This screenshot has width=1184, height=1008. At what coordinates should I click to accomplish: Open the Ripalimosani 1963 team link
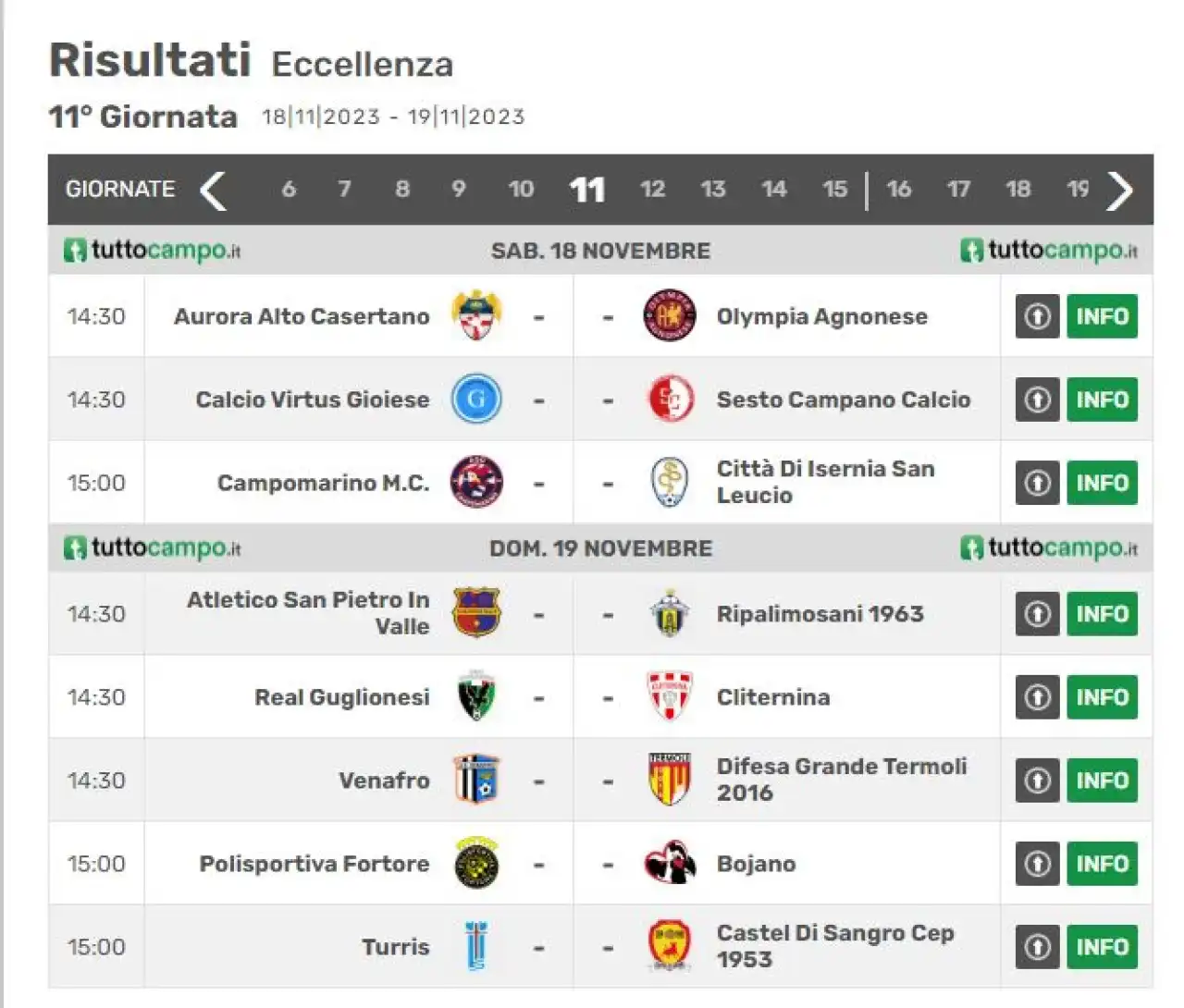click(820, 614)
